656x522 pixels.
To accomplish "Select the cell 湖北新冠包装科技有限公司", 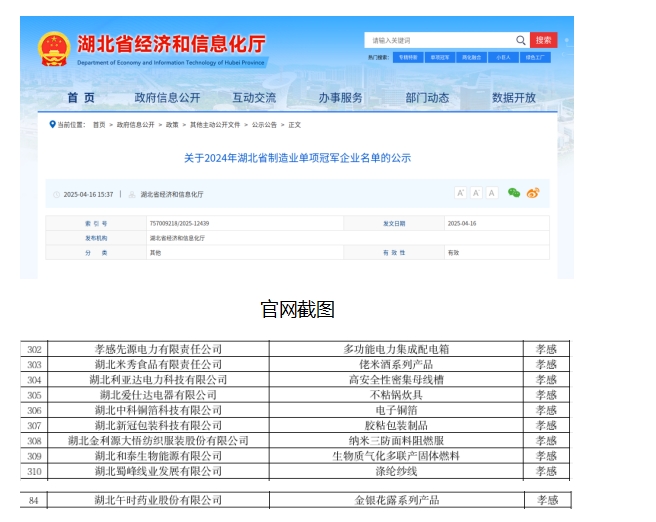I will [158, 425].
